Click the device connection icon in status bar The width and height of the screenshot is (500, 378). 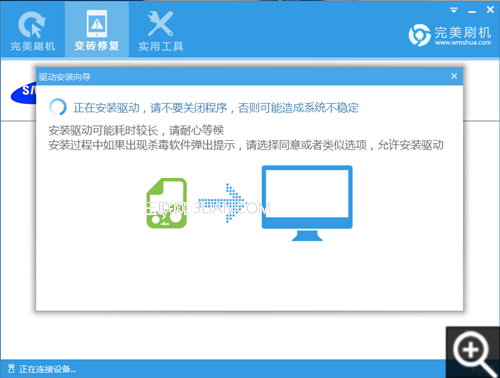11,369
